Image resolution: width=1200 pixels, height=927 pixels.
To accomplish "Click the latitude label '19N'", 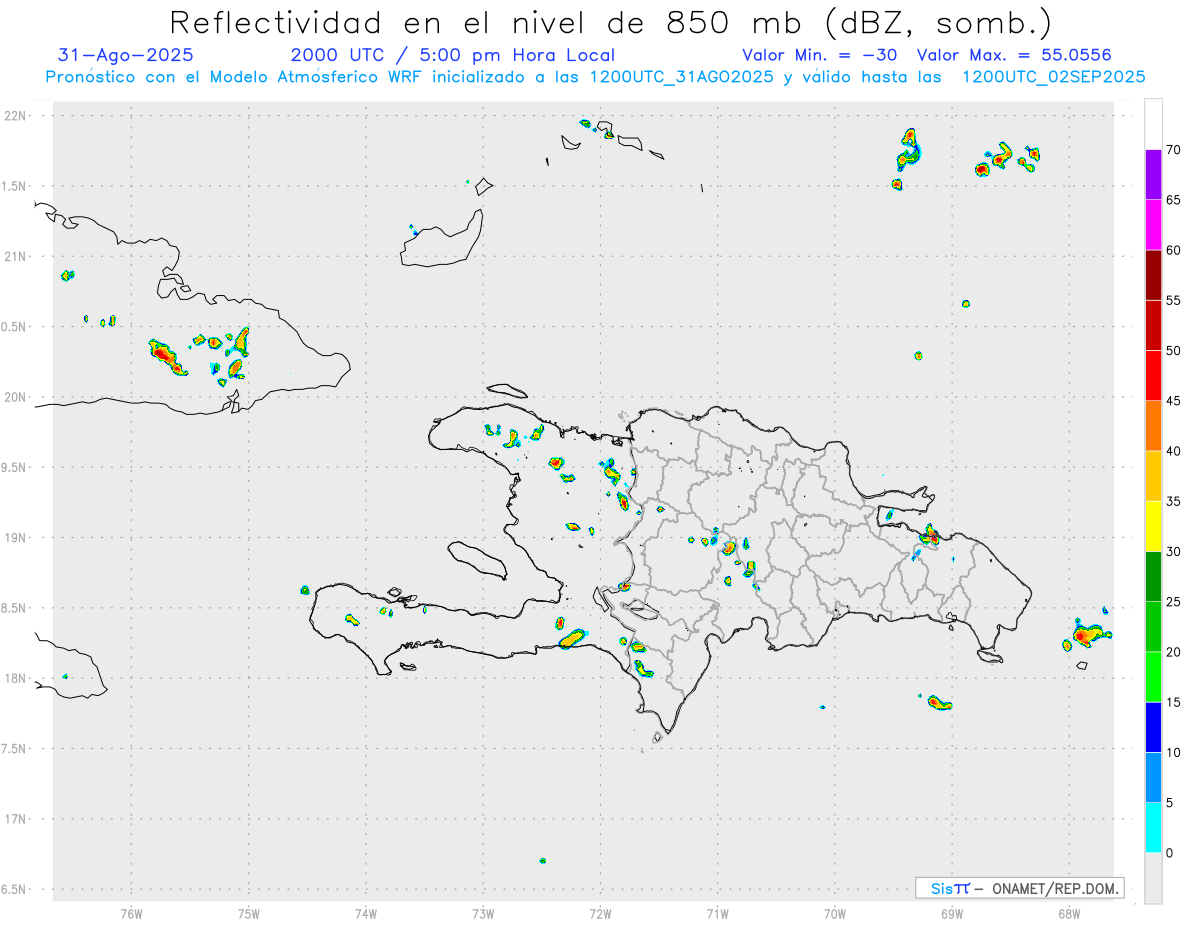I will [17, 537].
